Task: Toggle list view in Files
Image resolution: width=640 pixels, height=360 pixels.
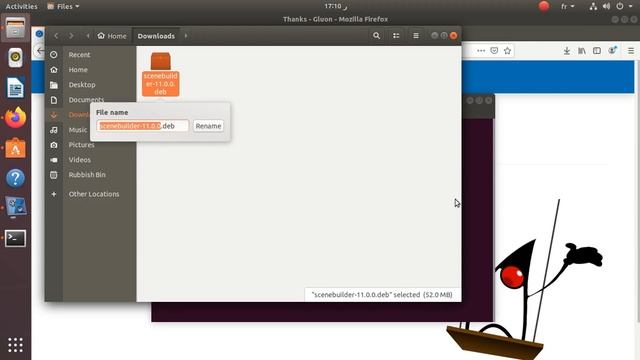Action: pyautogui.click(x=396, y=36)
